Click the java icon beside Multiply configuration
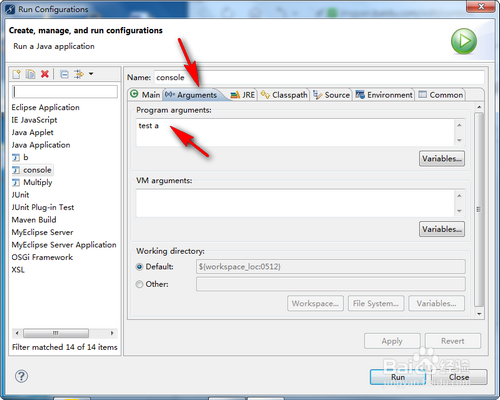This screenshot has height=400, width=500. (x=16, y=182)
